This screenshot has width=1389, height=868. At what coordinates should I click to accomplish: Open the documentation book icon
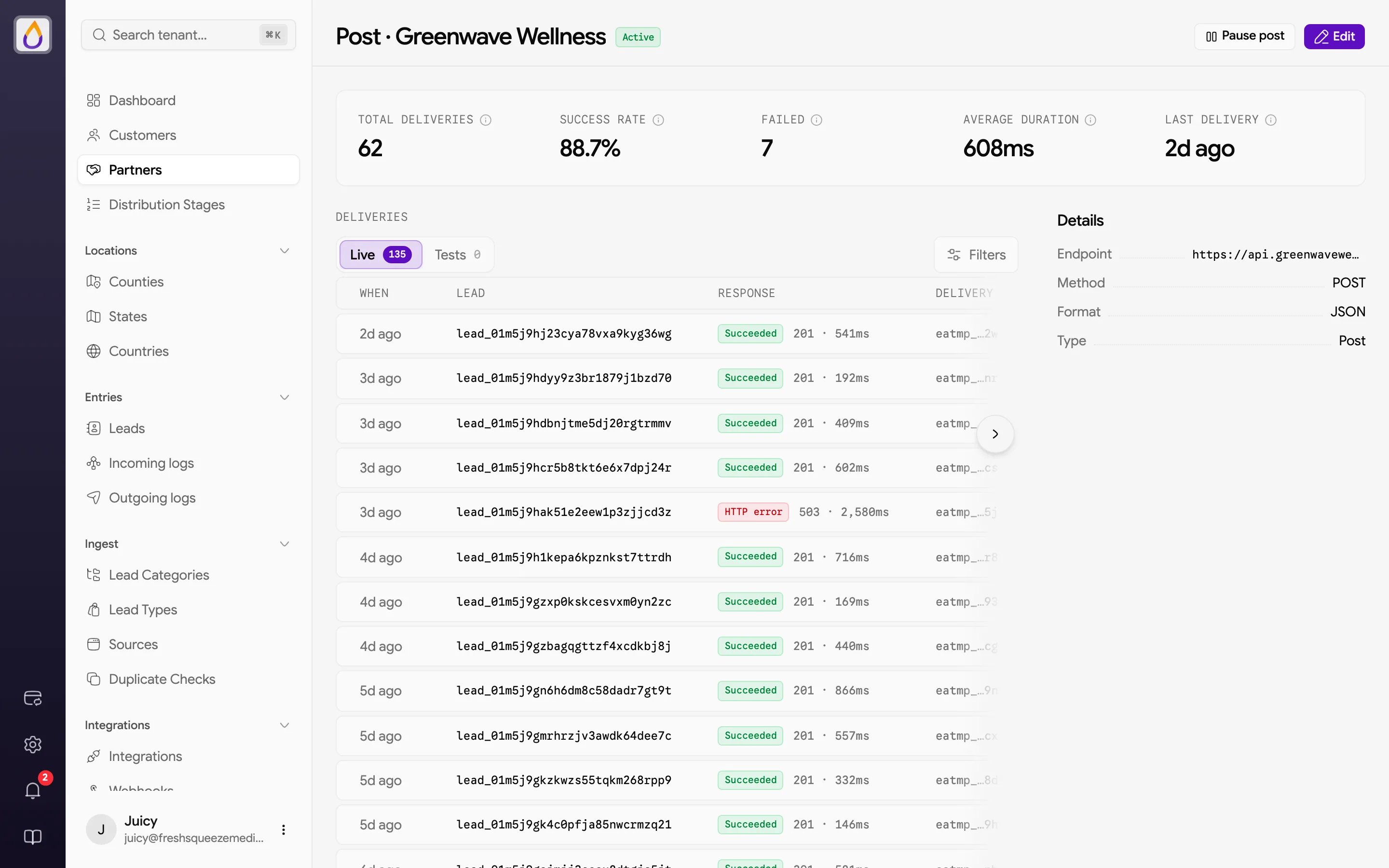(x=33, y=837)
